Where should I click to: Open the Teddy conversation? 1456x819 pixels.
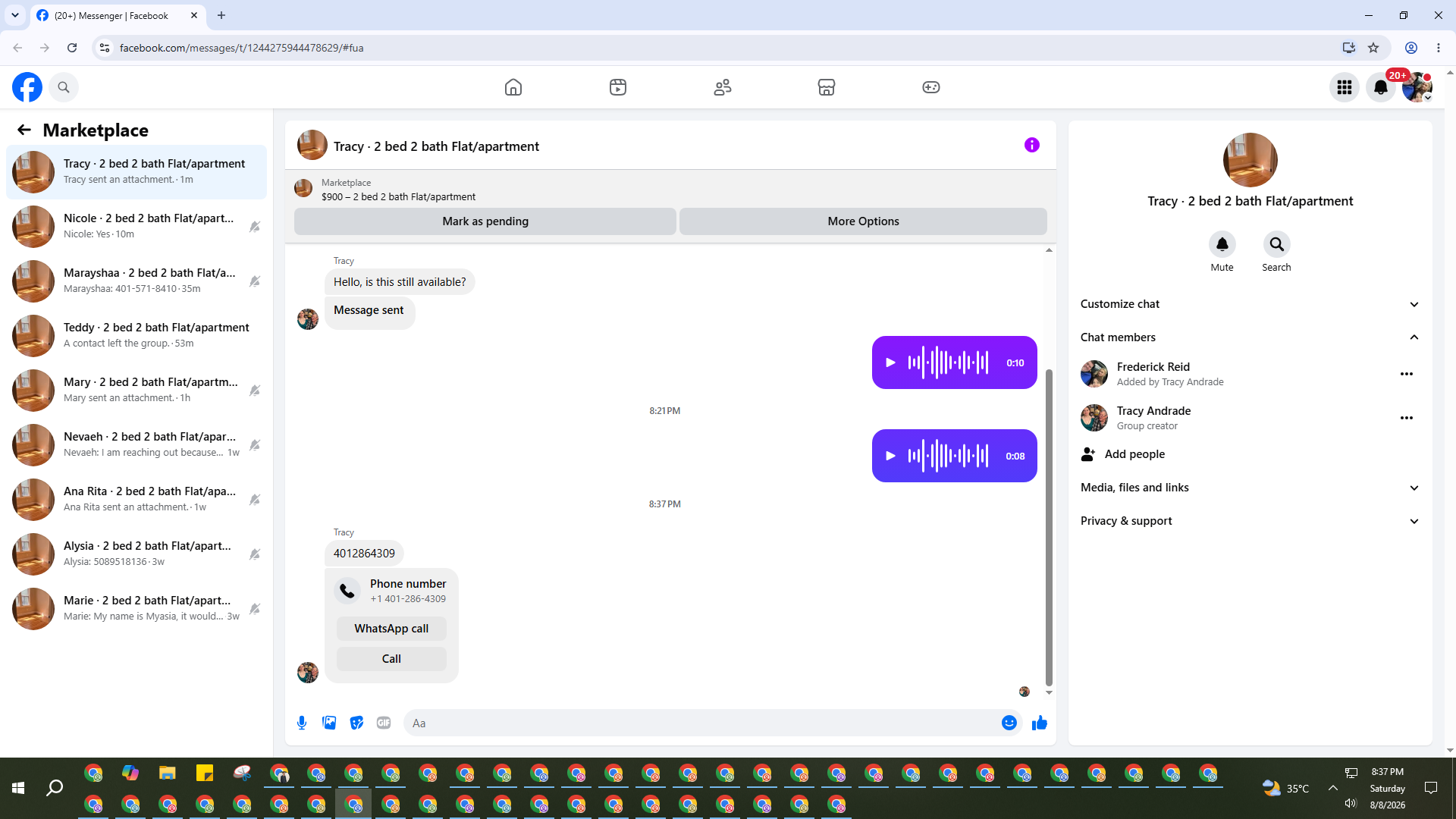click(136, 336)
